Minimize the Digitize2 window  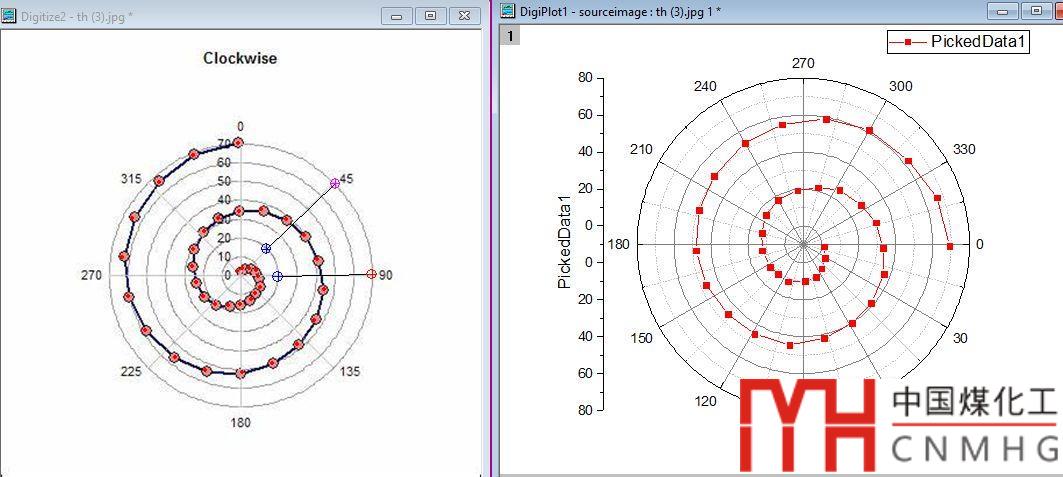click(397, 15)
